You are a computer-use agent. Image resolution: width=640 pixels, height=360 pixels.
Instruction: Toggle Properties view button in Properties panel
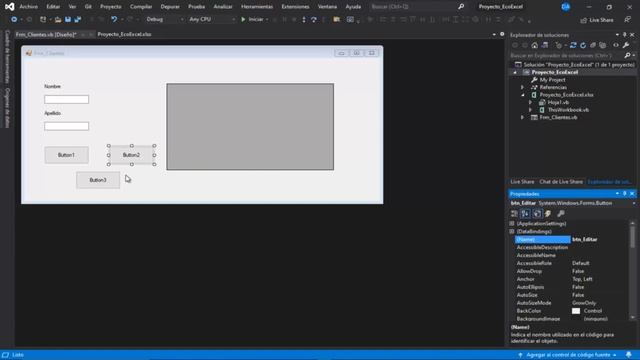(537, 213)
